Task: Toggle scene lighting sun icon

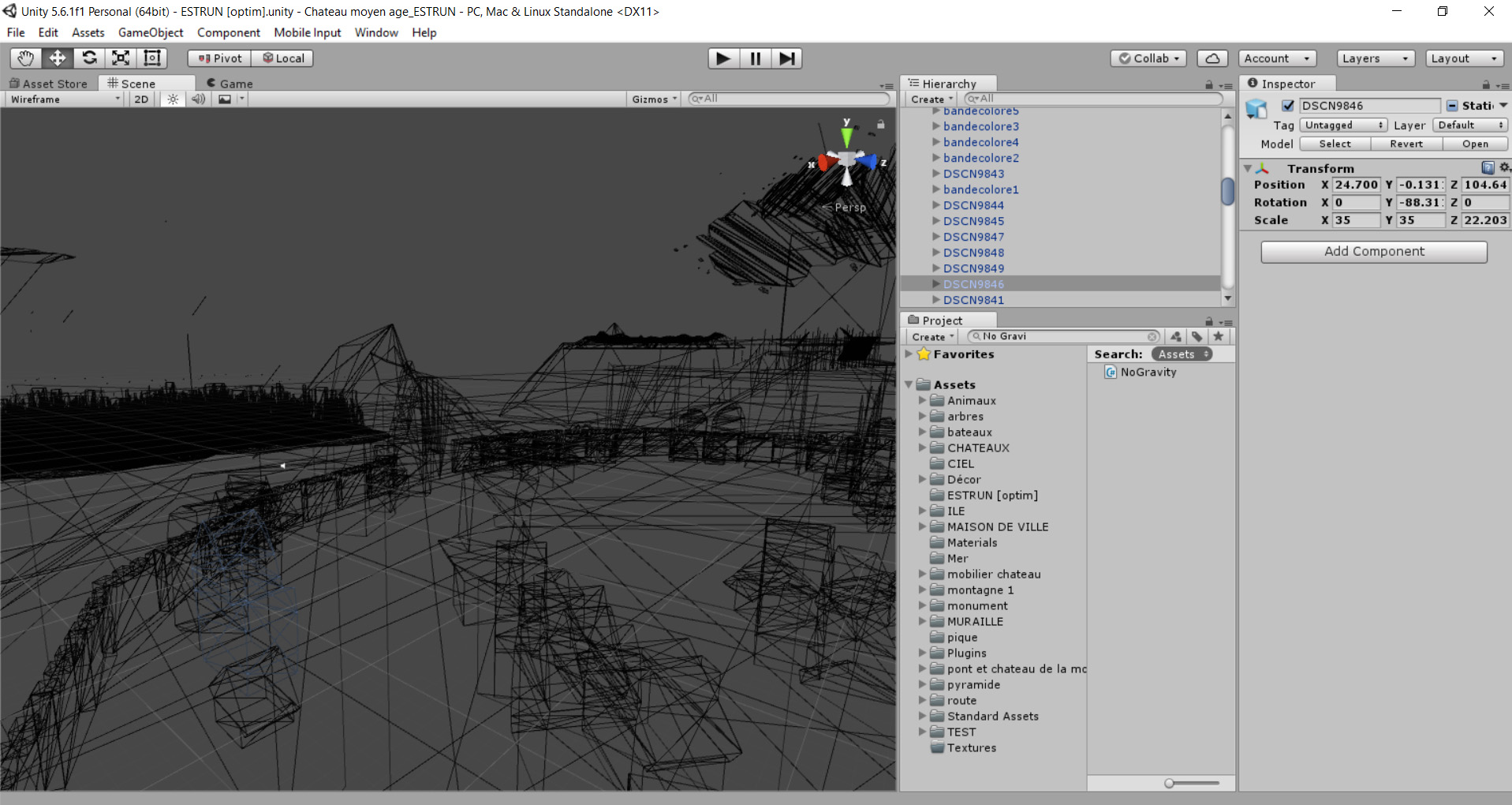Action: pyautogui.click(x=173, y=99)
